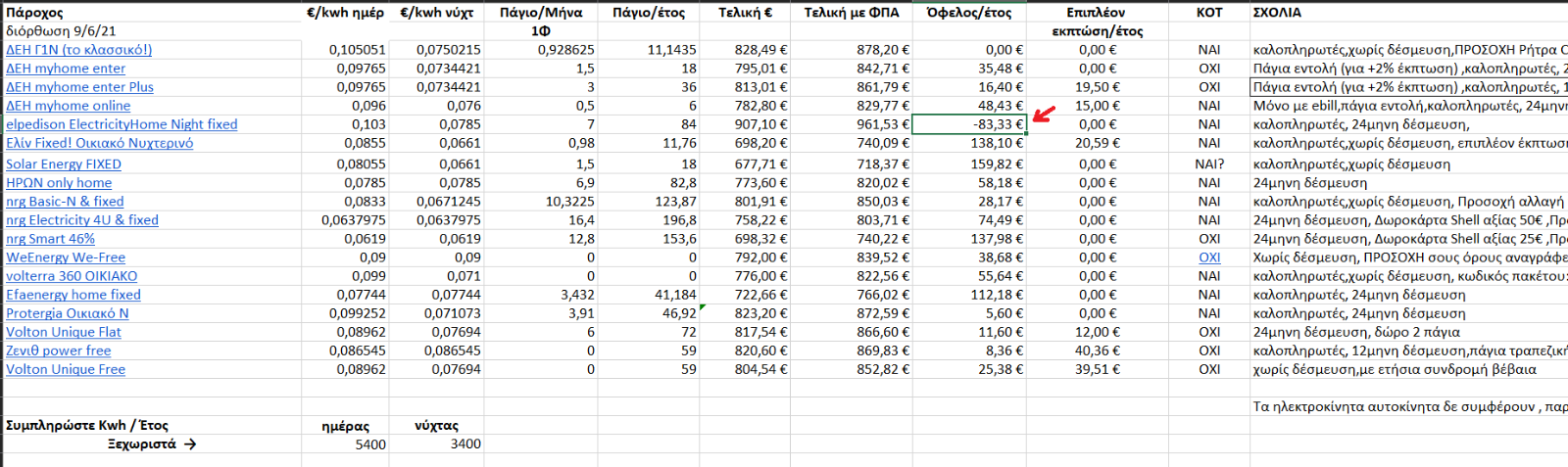1568x467 pixels.
Task: Select the 1Φ cell under Πάγιο/Μήνα
Action: pos(541,31)
